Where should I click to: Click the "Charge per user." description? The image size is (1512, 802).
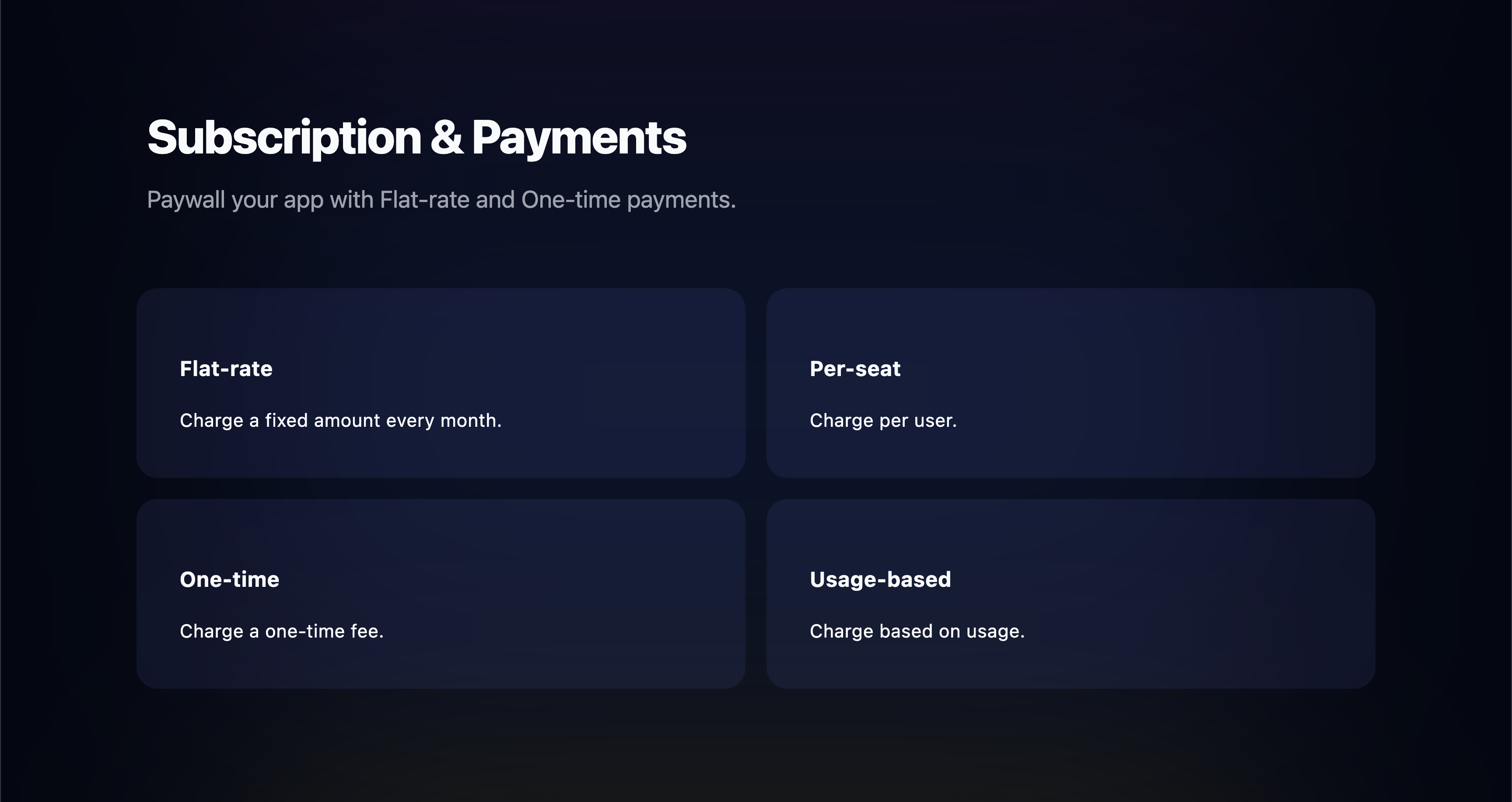(x=883, y=421)
